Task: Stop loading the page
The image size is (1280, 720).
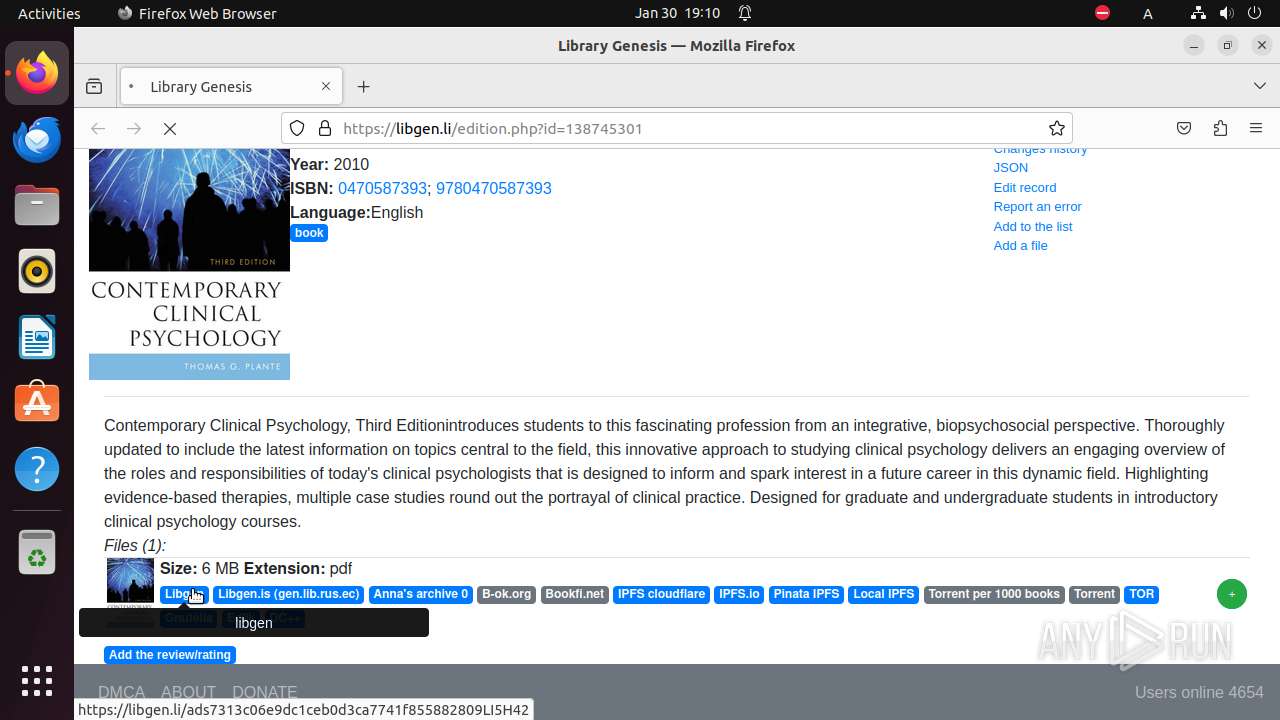Action: pyautogui.click(x=170, y=128)
